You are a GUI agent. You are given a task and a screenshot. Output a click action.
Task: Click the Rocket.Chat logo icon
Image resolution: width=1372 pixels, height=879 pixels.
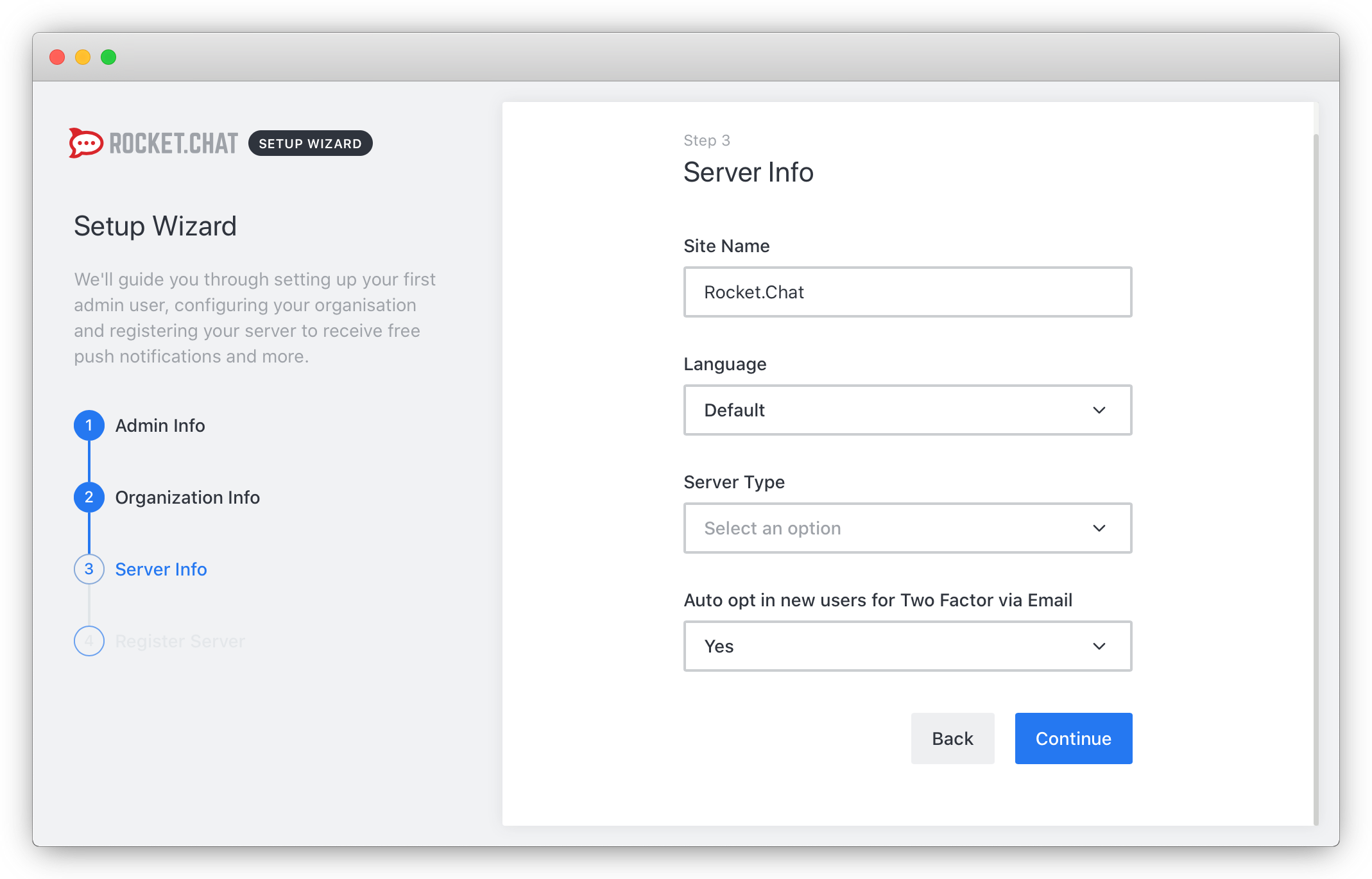86,143
